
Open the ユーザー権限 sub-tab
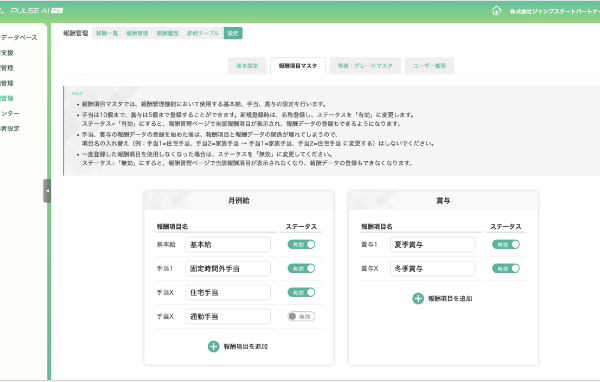click(x=429, y=66)
